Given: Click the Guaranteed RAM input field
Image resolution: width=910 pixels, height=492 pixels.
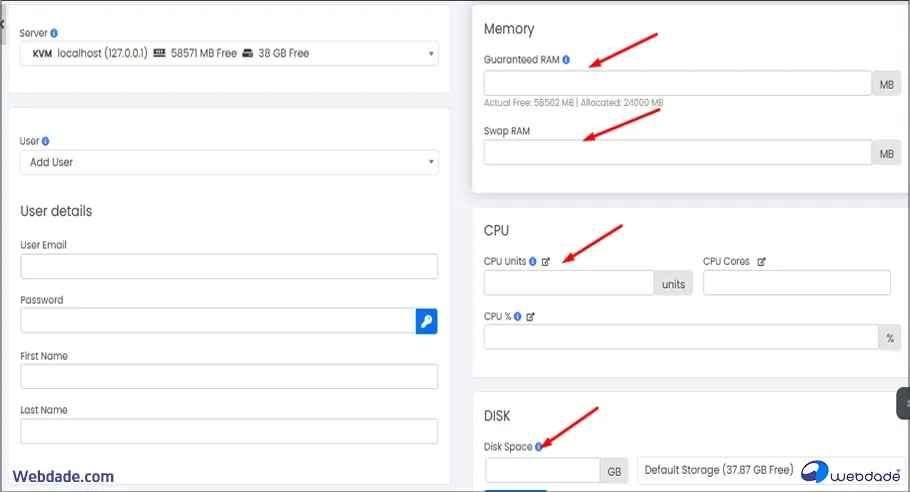Looking at the screenshot, I should click(x=677, y=83).
